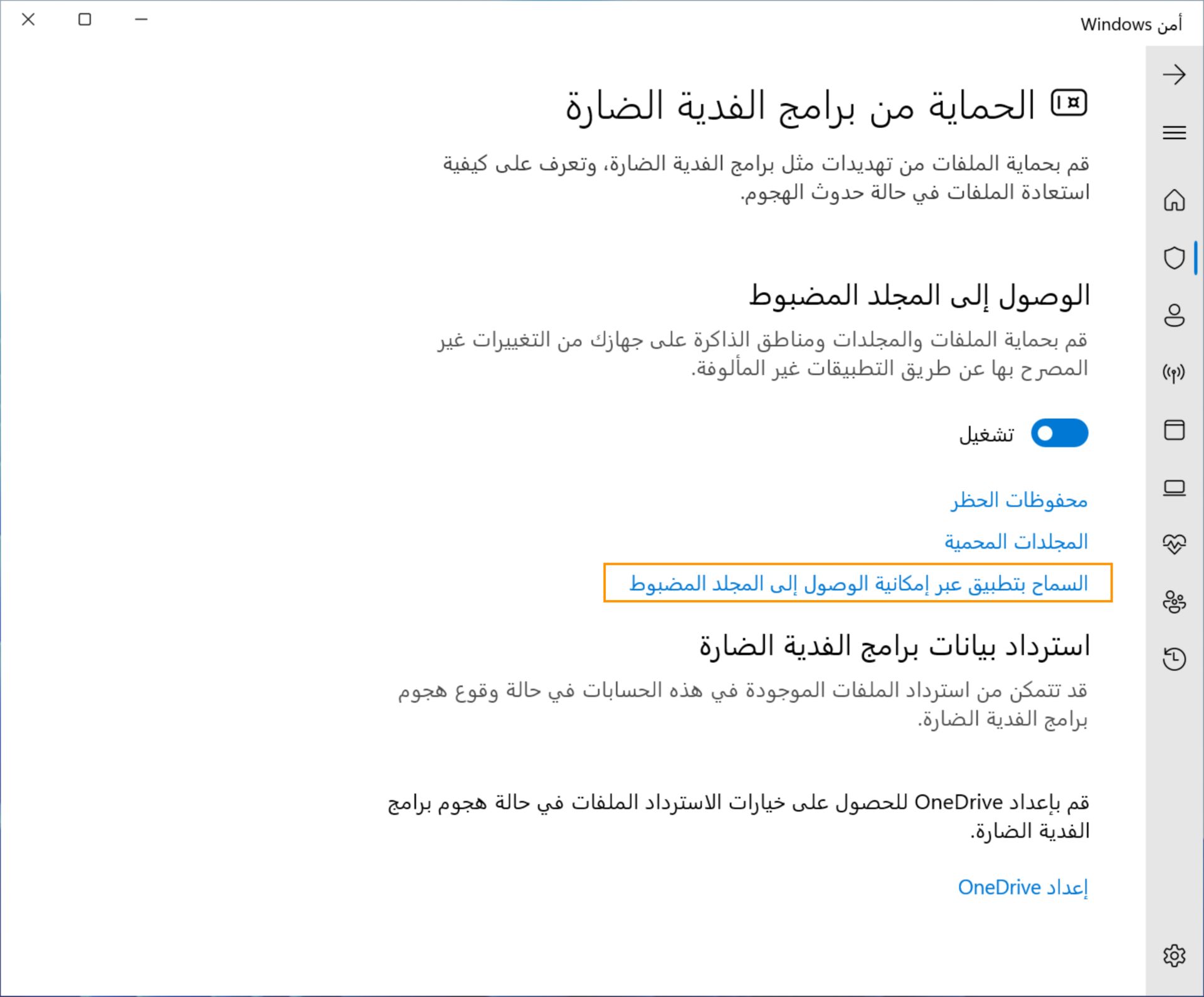Open Device performance & health heart icon
The width and height of the screenshot is (1204, 997).
tap(1174, 544)
